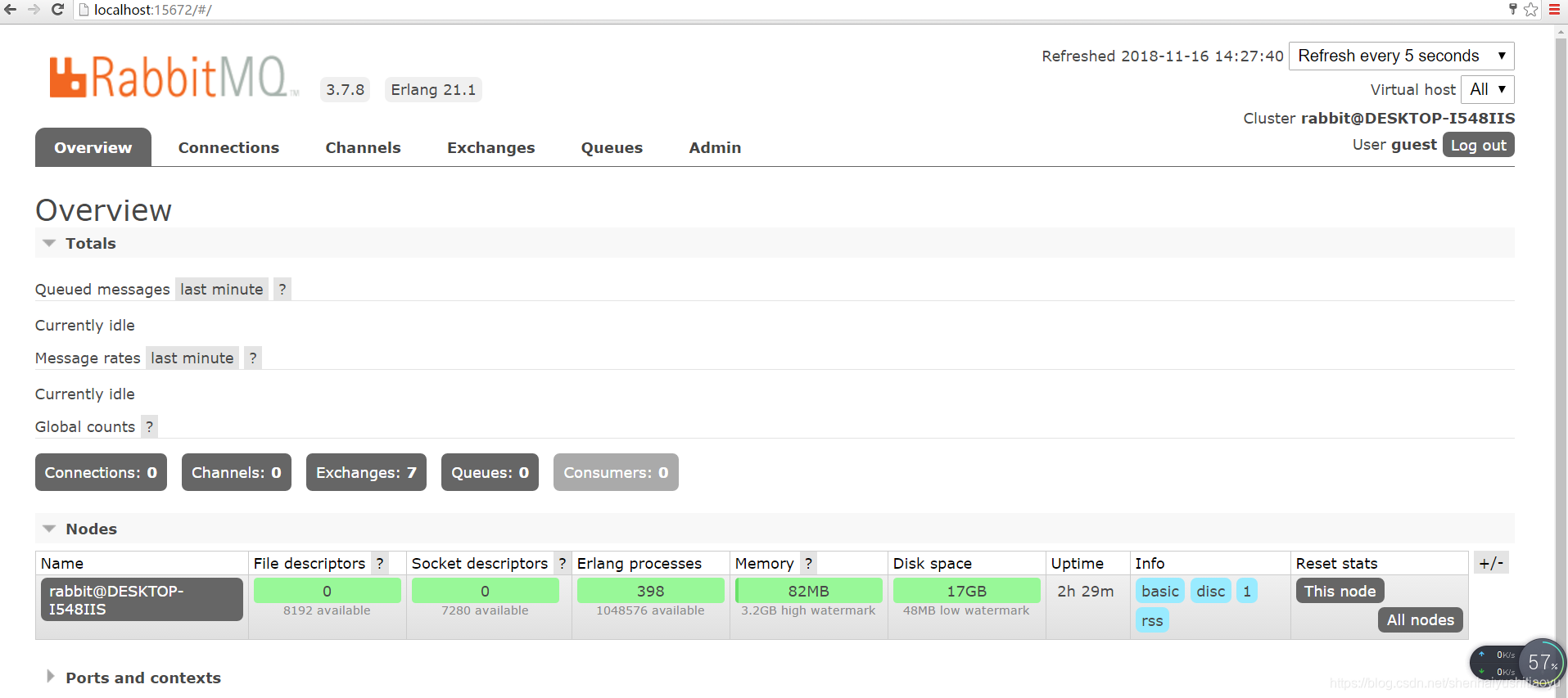Image resolution: width=1568 pixels, height=698 pixels.
Task: Open node rabbit@DESKTOP-I548IIS details
Action: coord(142,600)
